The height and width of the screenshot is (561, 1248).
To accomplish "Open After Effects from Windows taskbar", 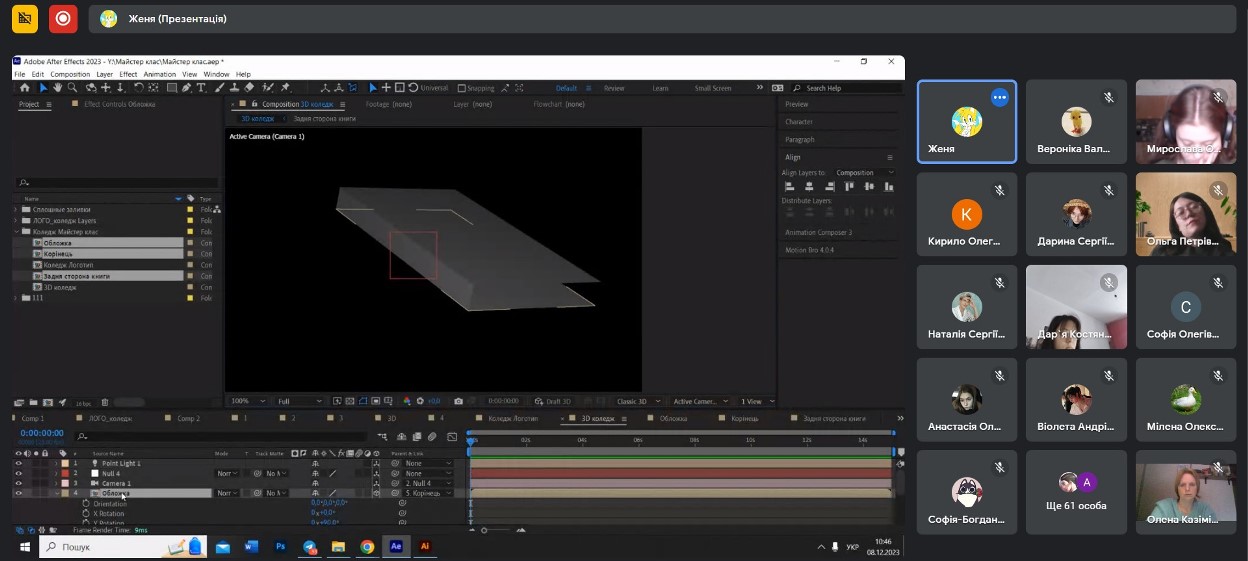I will (x=396, y=547).
